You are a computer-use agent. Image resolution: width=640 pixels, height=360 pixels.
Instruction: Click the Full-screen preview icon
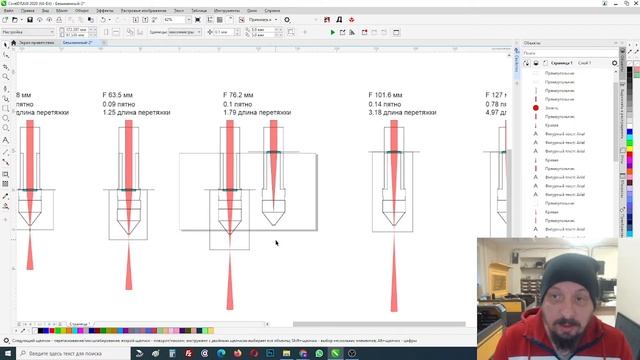[x=198, y=20]
